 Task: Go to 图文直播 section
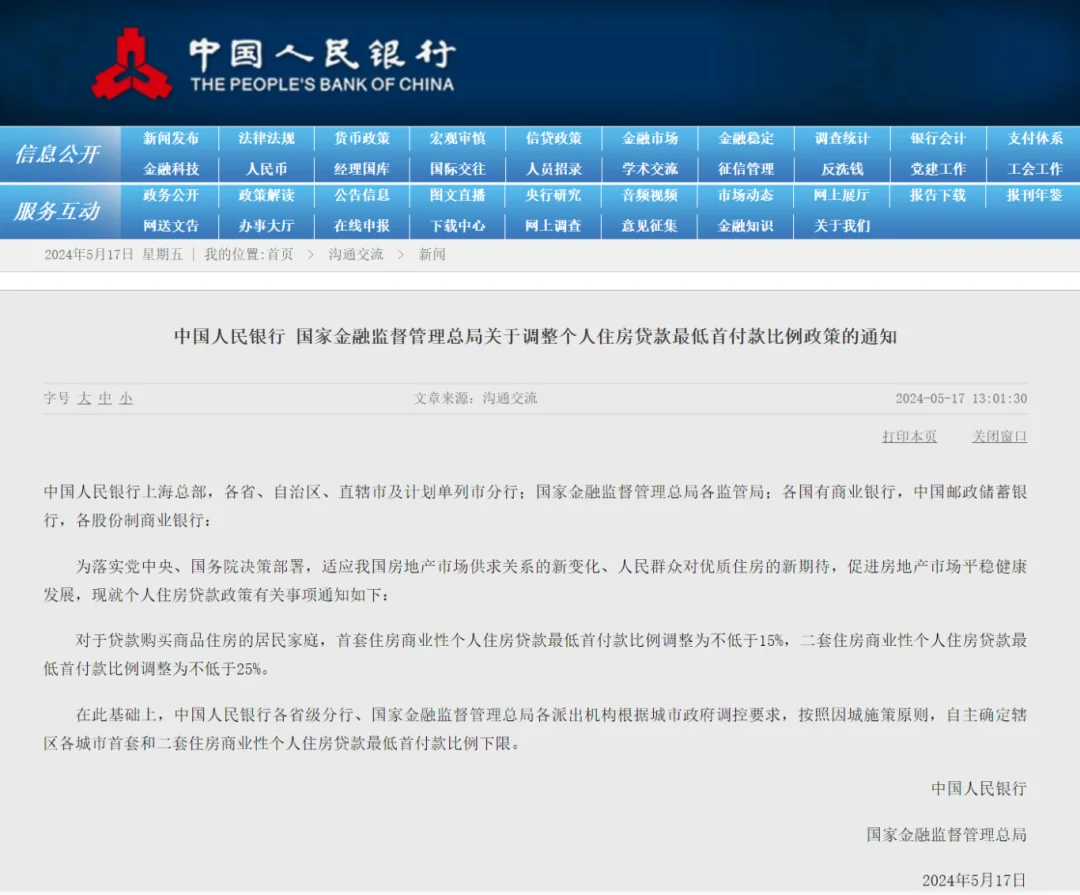(x=458, y=196)
